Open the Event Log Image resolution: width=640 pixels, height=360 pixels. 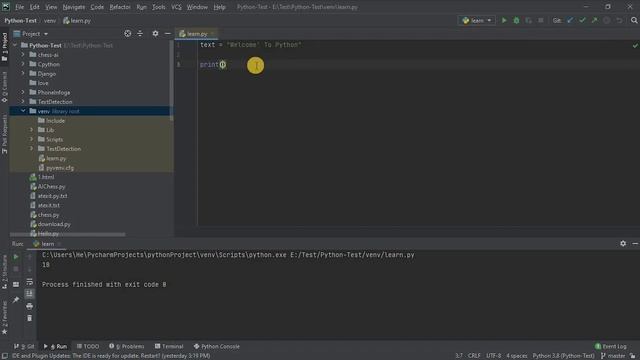click(x=611, y=346)
